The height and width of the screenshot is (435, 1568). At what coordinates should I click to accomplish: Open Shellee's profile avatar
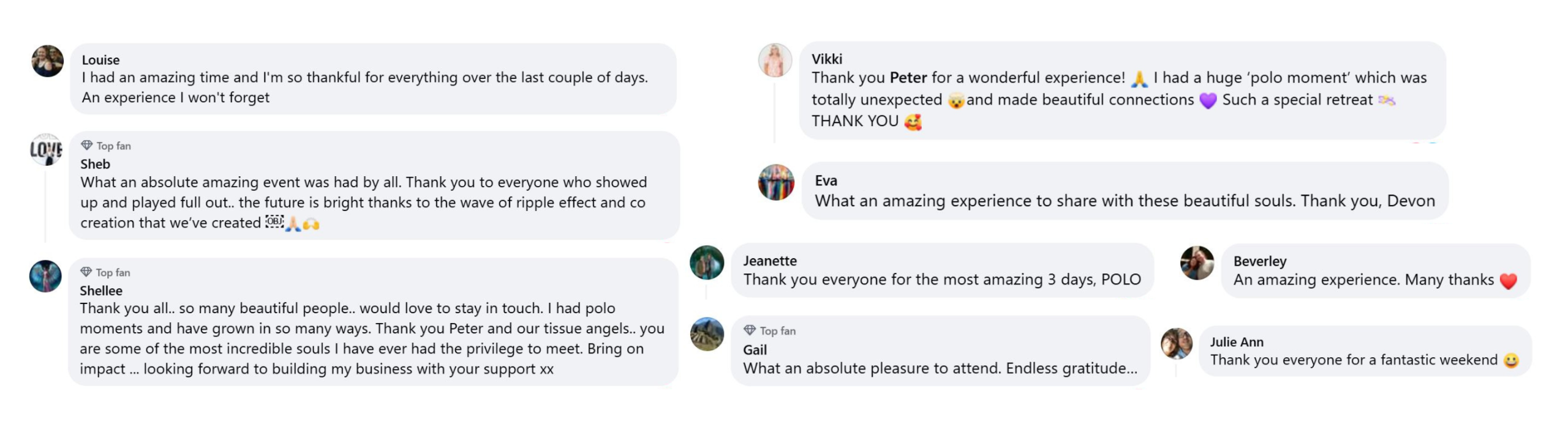point(46,276)
